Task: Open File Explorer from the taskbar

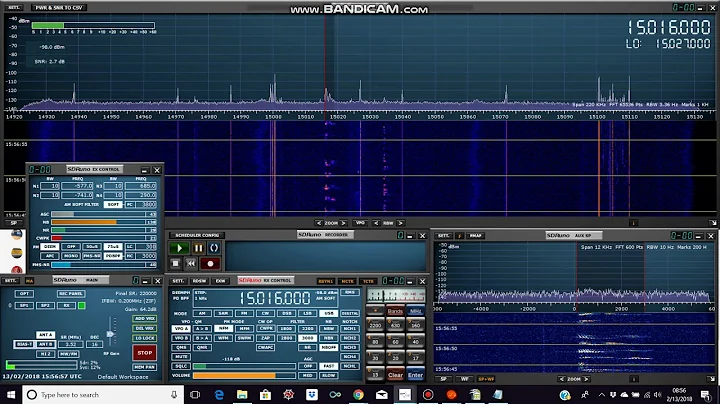Action: coord(242,395)
